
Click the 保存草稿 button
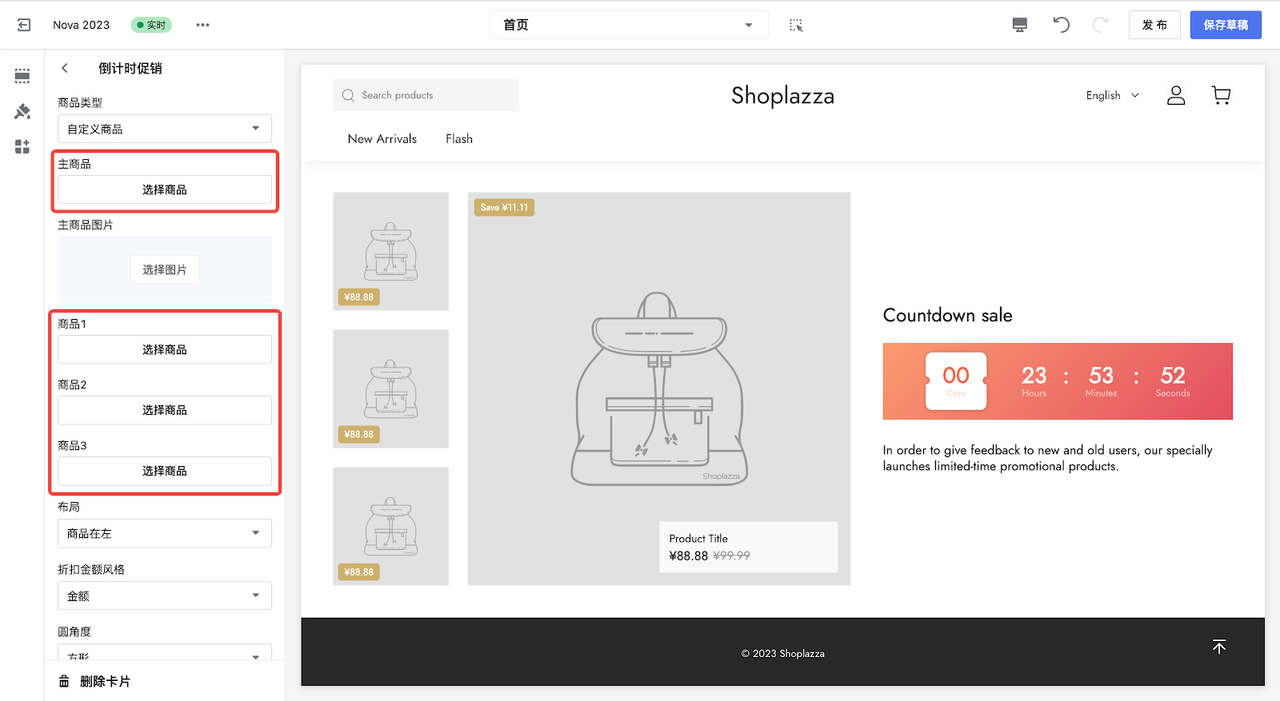1225,25
